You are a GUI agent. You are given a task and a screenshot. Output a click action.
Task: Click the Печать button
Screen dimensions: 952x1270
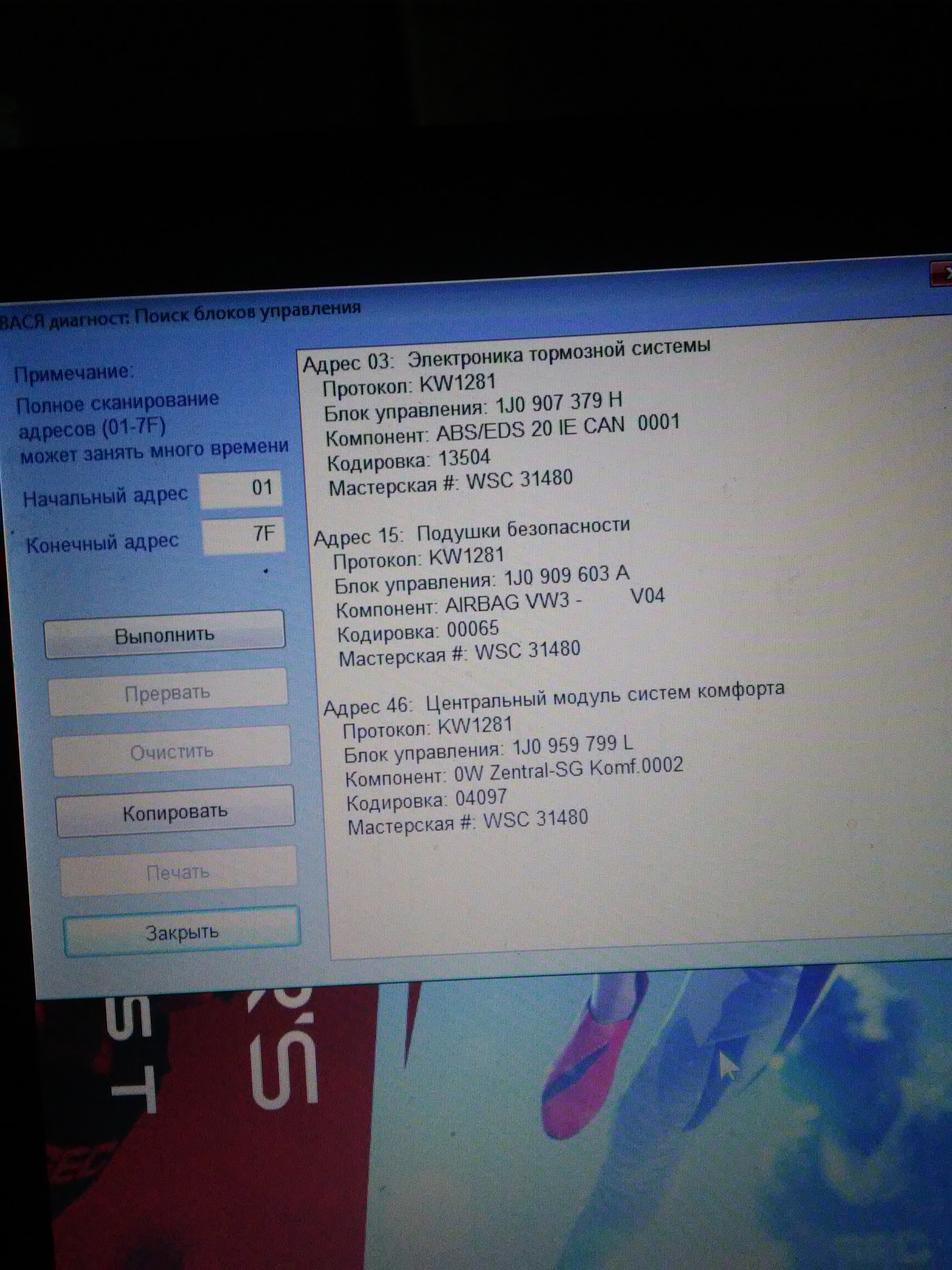pos(178,872)
